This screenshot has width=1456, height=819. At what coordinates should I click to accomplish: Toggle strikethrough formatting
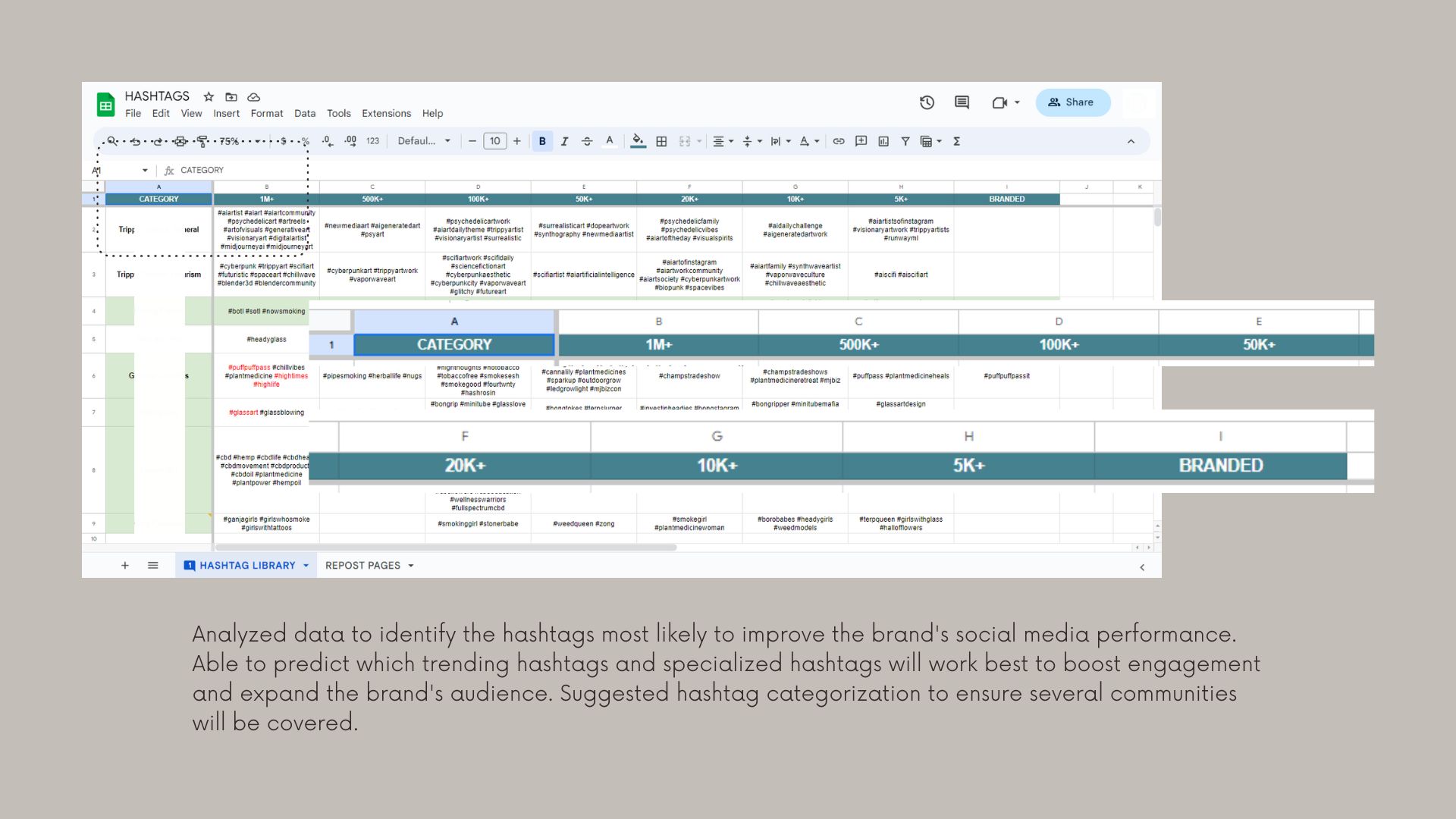(587, 141)
